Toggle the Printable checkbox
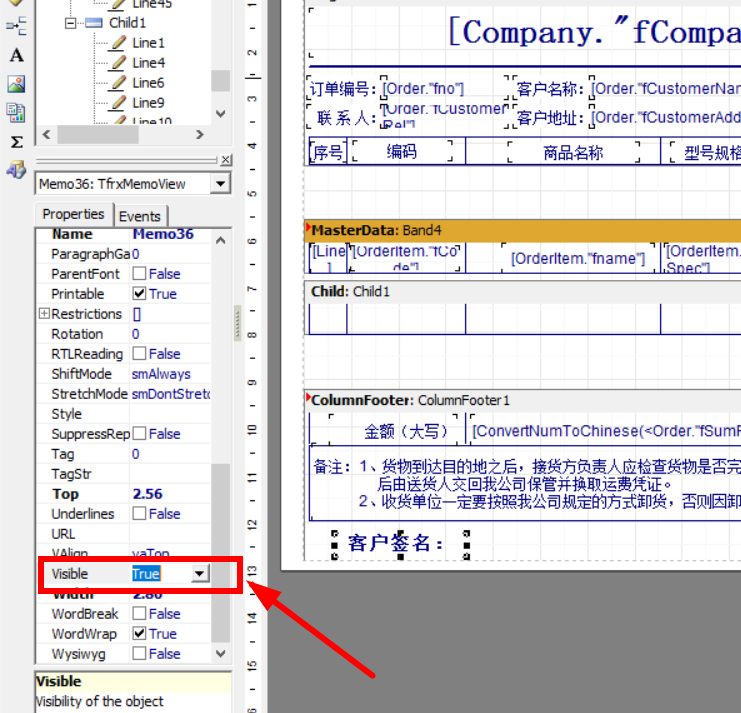This screenshot has width=741, height=713. point(139,294)
